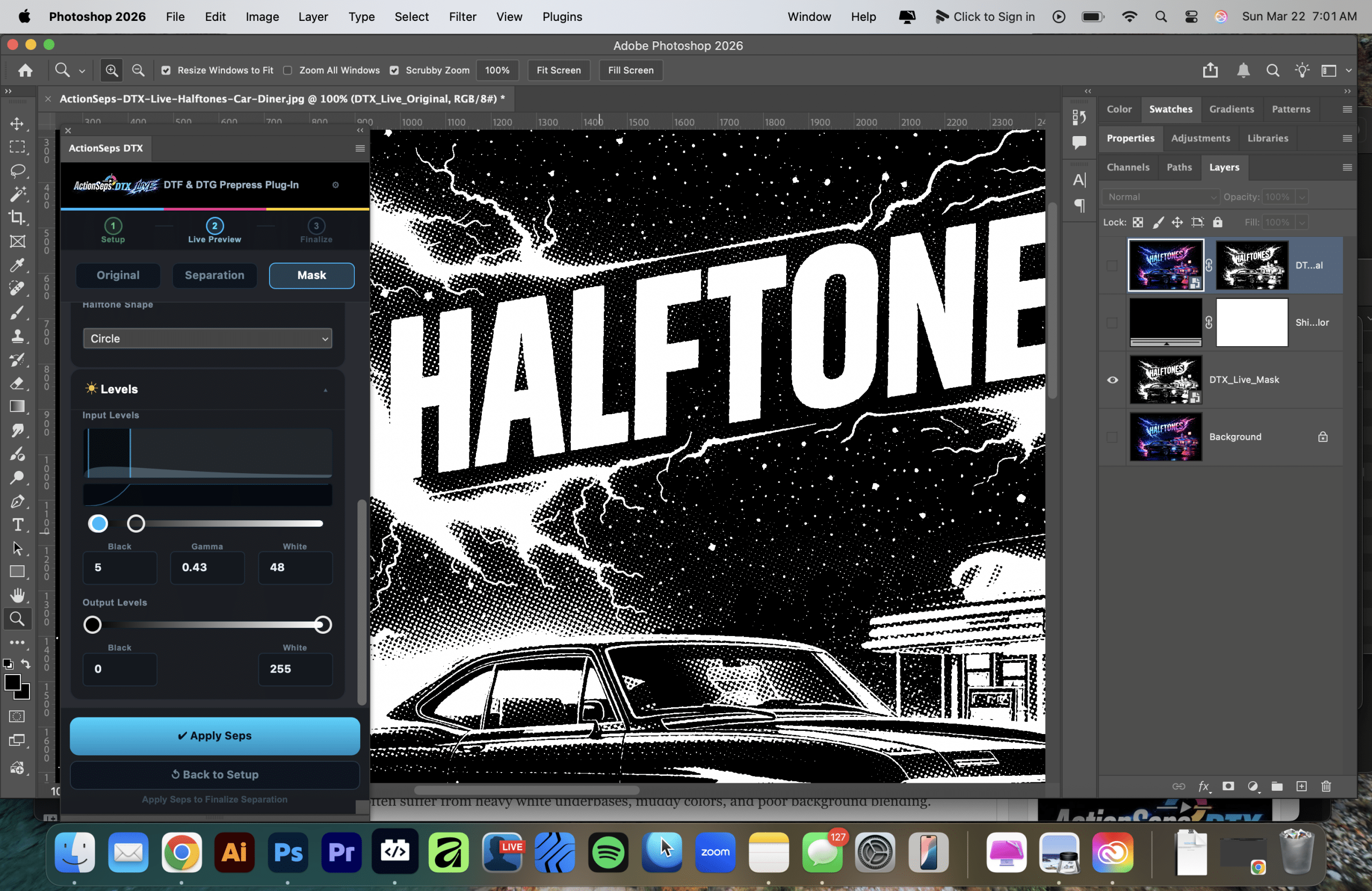1372x891 pixels.
Task: Select the Move tool
Action: (17, 123)
